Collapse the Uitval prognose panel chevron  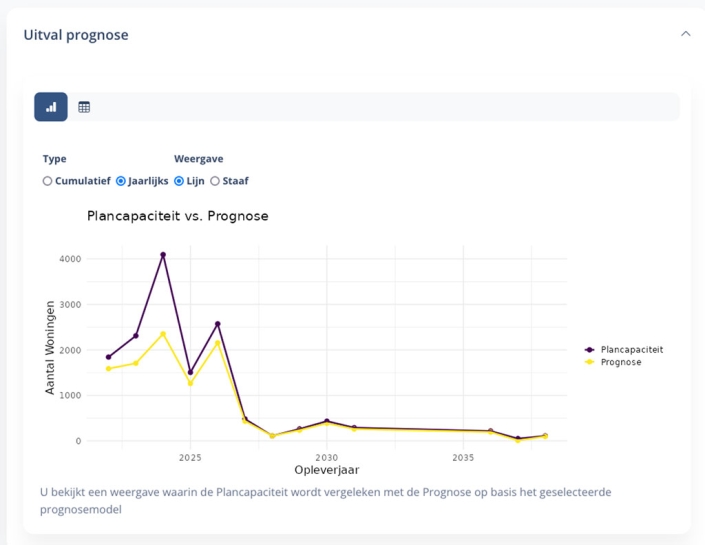click(x=685, y=34)
